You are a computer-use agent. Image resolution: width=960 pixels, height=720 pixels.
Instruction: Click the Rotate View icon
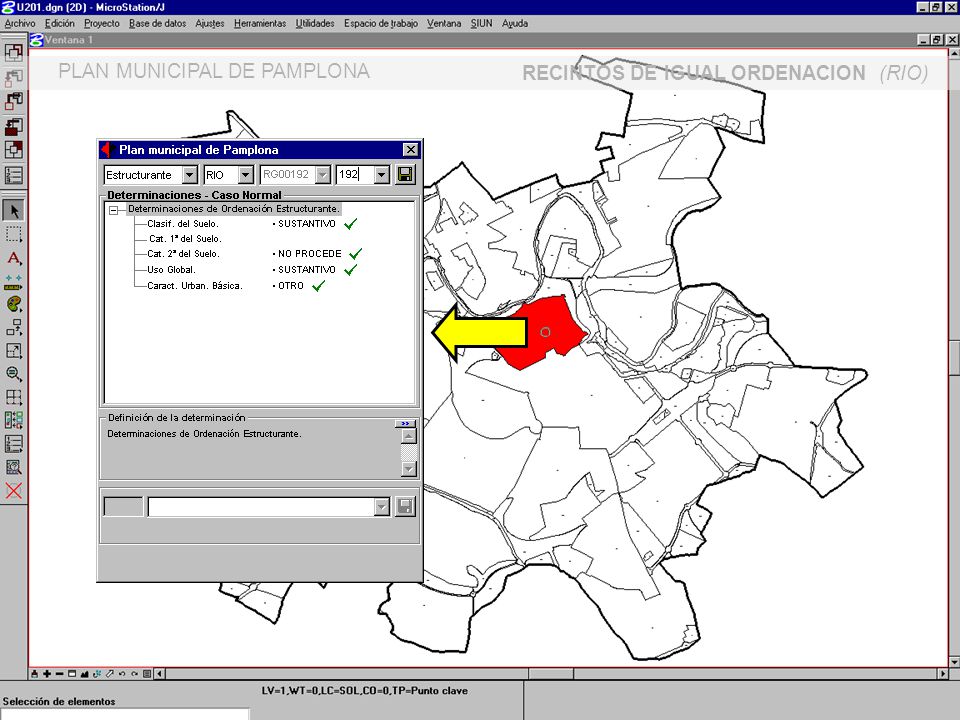pyautogui.click(x=97, y=673)
